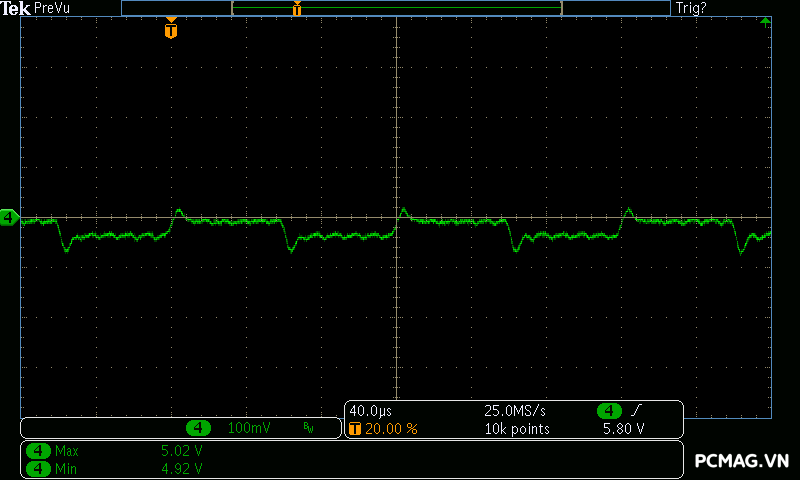Click the channel 4 badge for Min measurement
The height and width of the screenshot is (480, 800).
tap(38, 468)
